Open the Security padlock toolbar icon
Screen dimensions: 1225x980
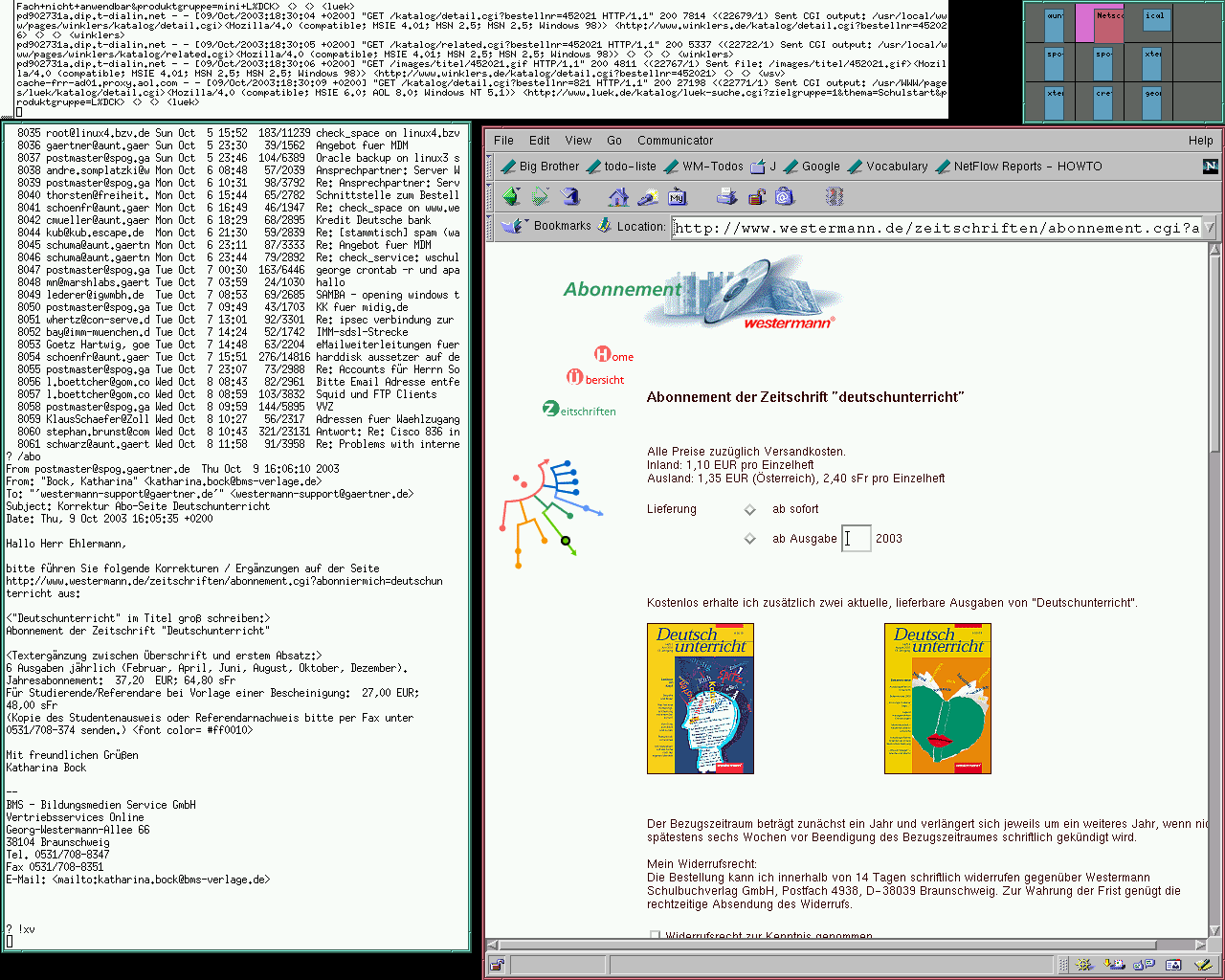tap(756, 196)
